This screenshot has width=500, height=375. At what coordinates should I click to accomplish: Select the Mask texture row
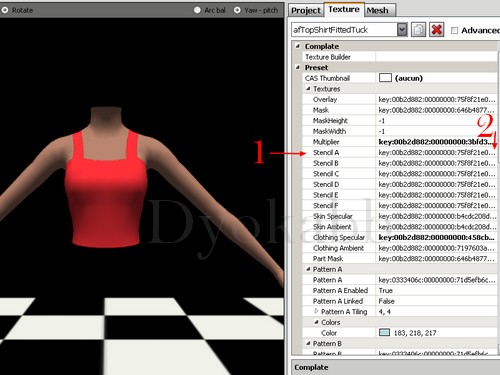click(x=400, y=110)
